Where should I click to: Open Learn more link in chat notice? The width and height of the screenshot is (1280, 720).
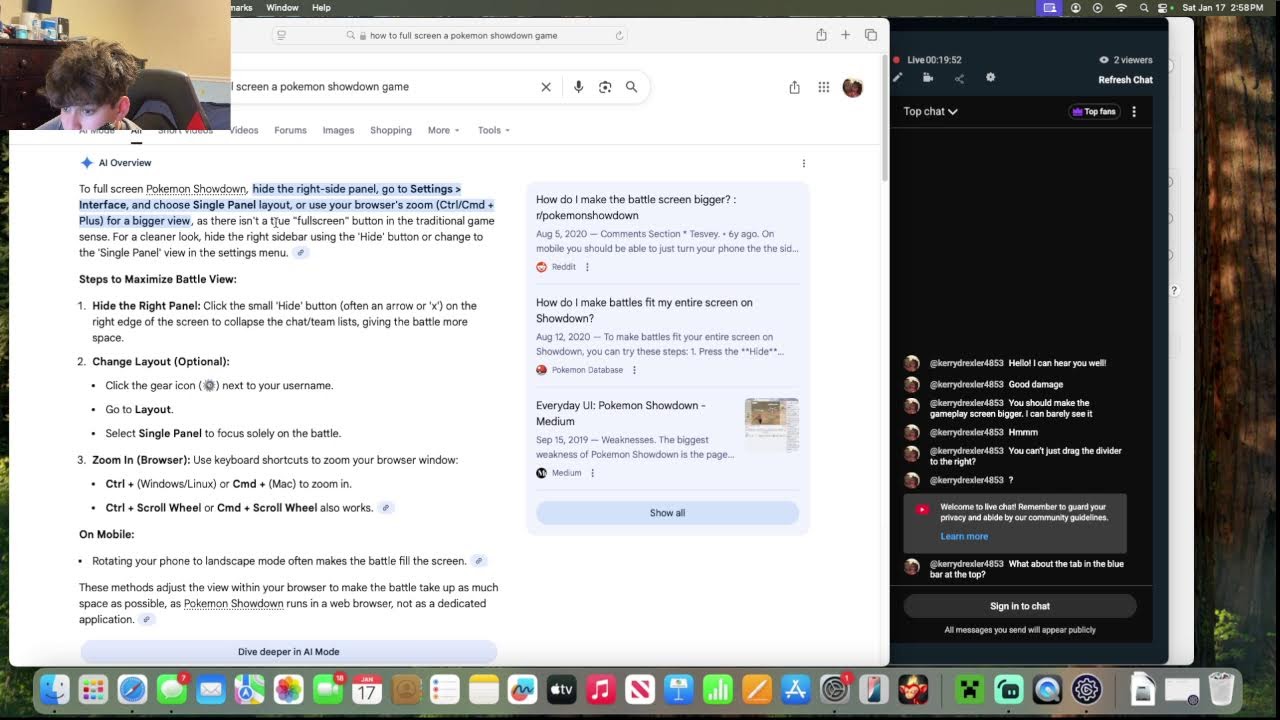pyautogui.click(x=964, y=536)
